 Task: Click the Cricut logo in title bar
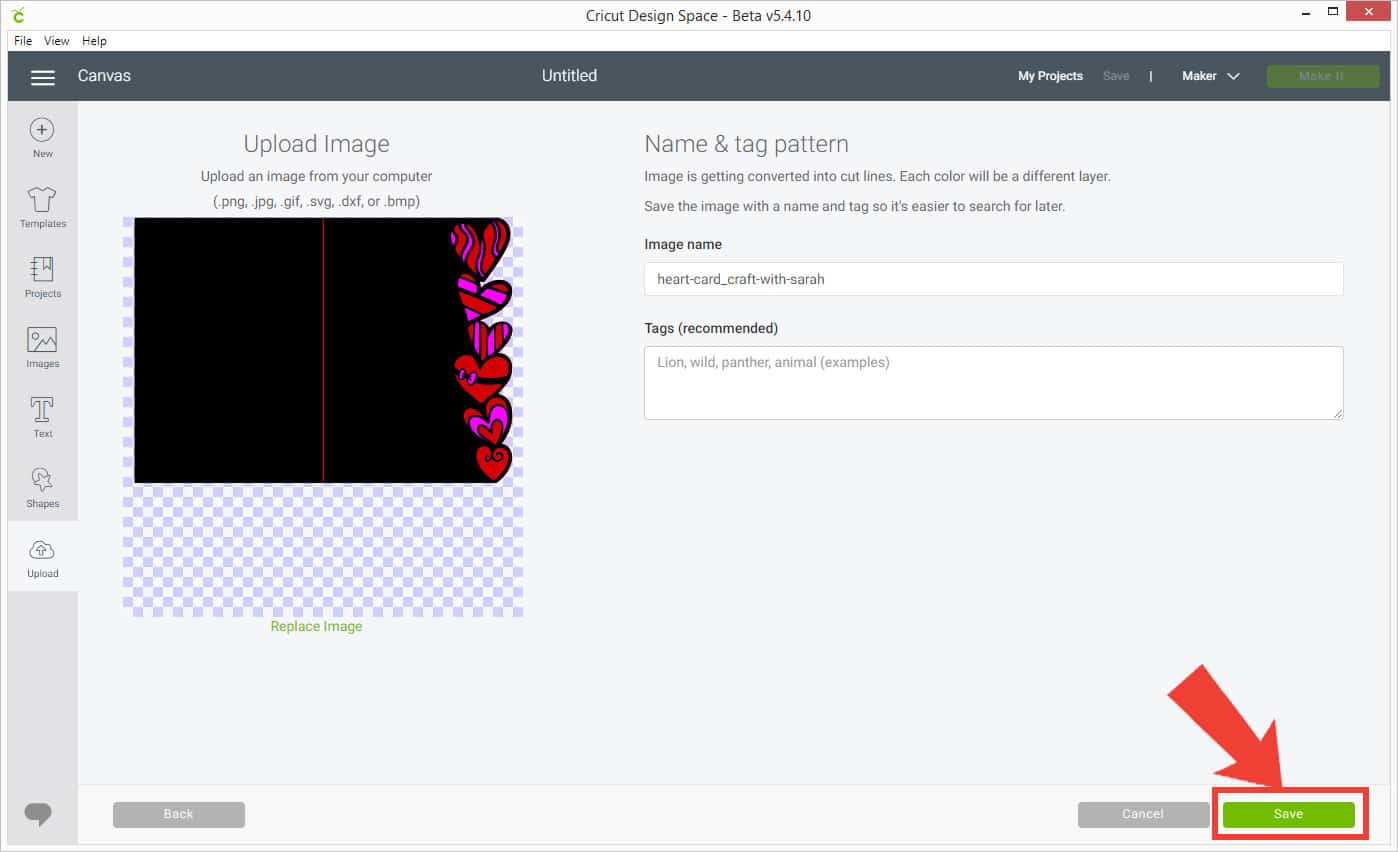click(x=20, y=15)
